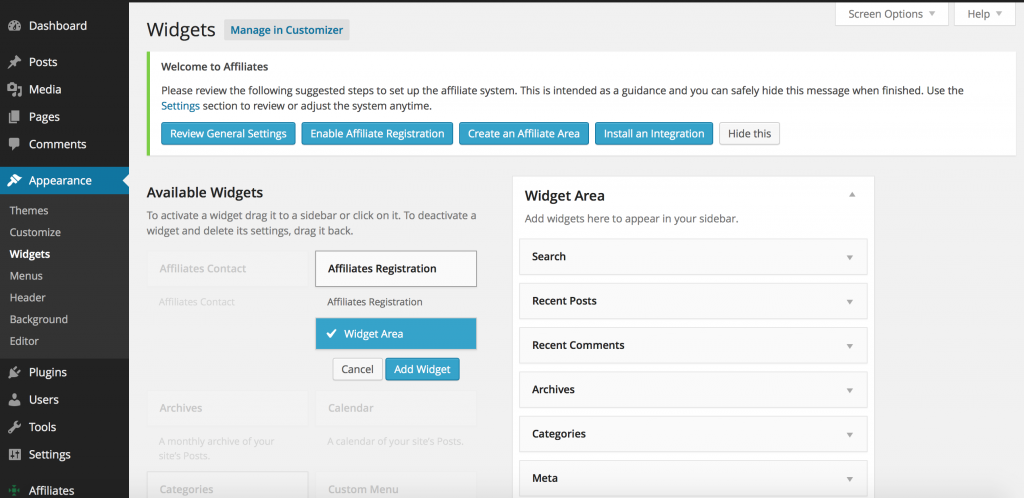Image resolution: width=1024 pixels, height=498 pixels.
Task: Click the Calendar available widget
Action: click(x=396, y=408)
